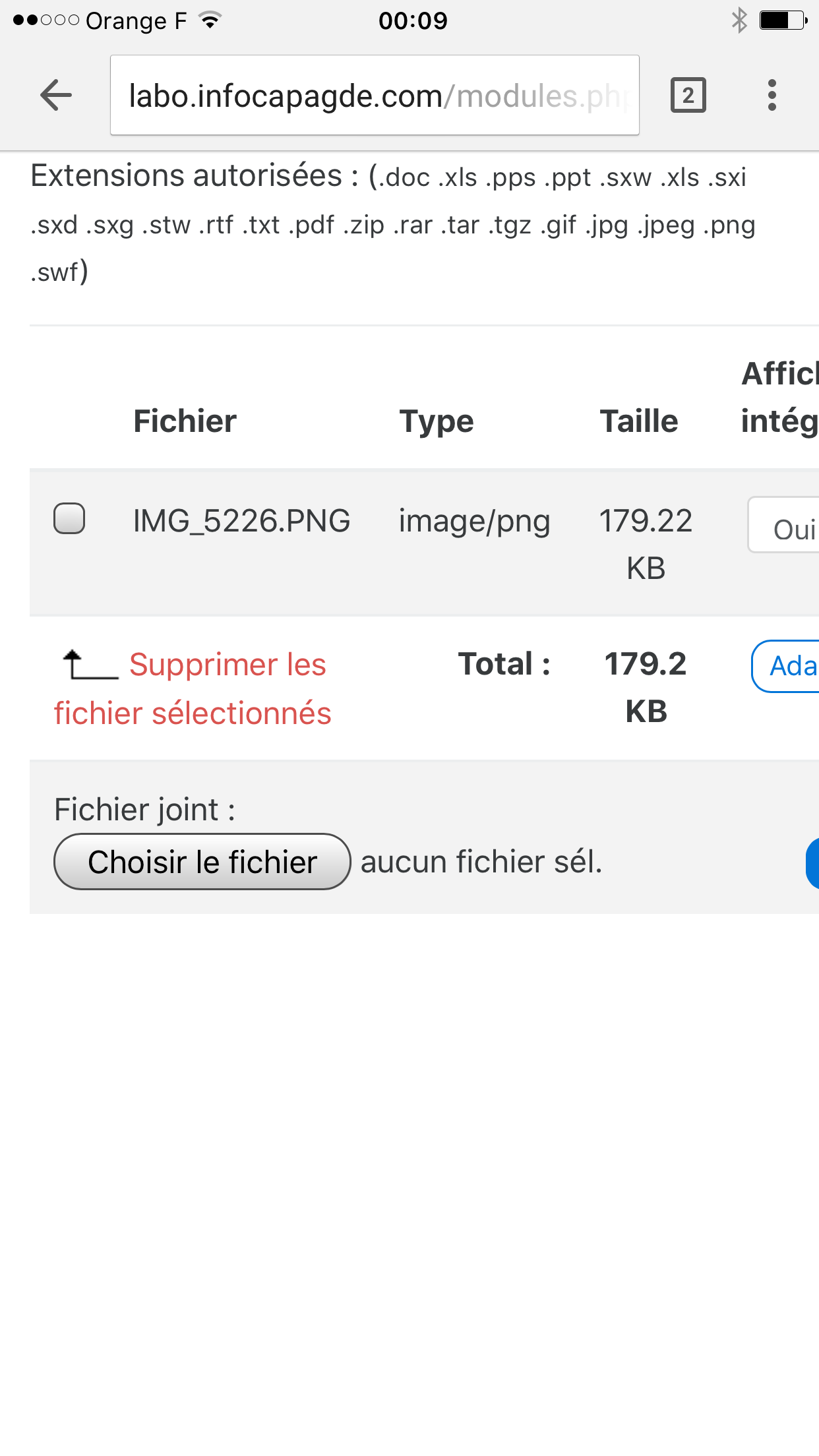Tap the battery indicator icon

click(x=783, y=20)
